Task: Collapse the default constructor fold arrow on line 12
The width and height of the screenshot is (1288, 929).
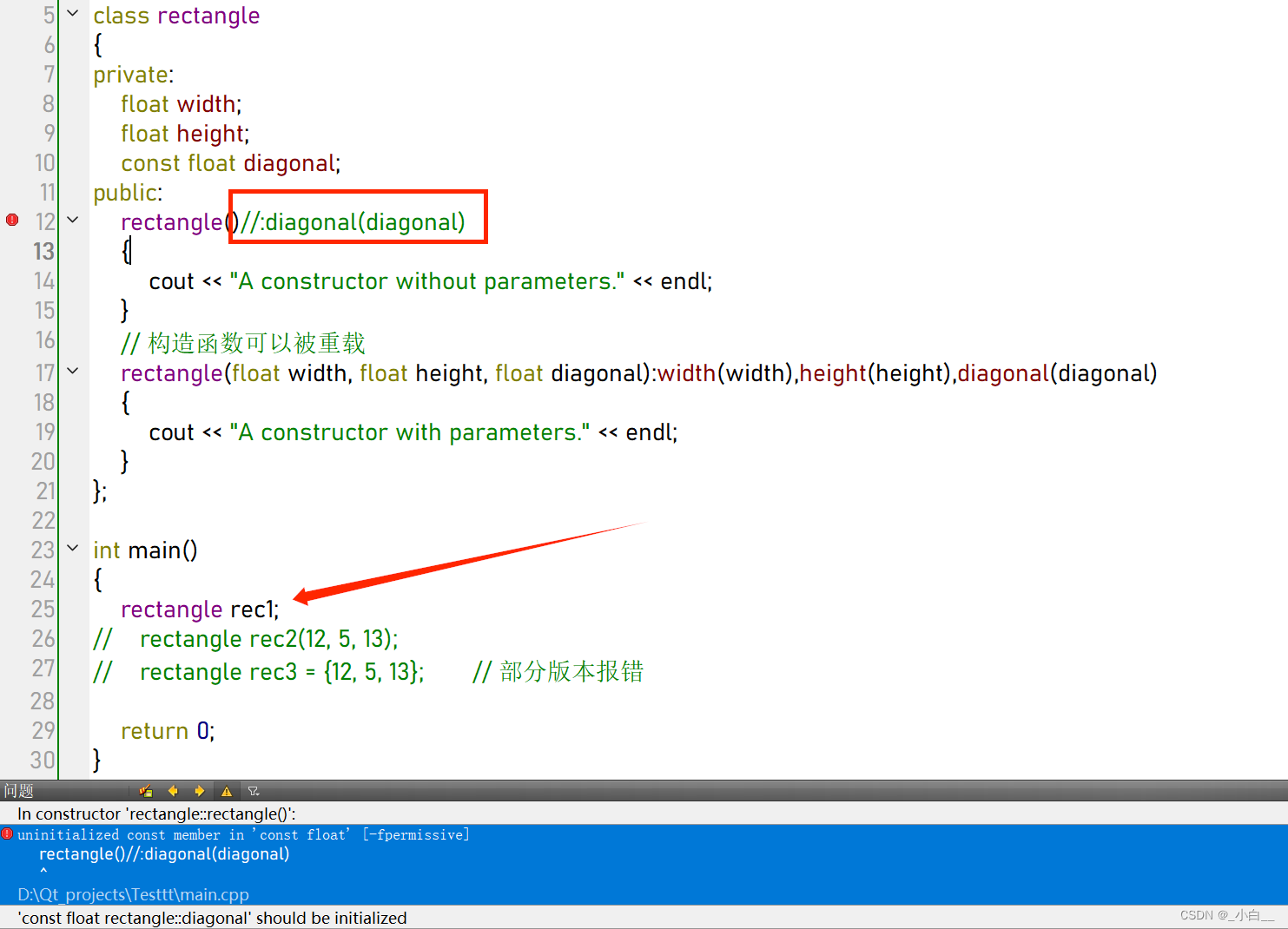Action: coord(73,221)
